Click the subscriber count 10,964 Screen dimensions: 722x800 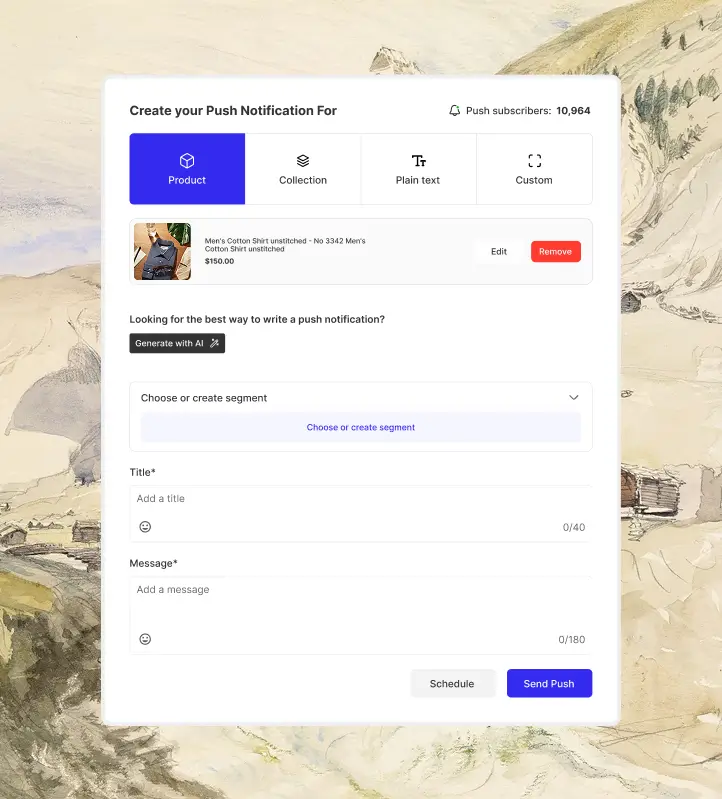(573, 111)
